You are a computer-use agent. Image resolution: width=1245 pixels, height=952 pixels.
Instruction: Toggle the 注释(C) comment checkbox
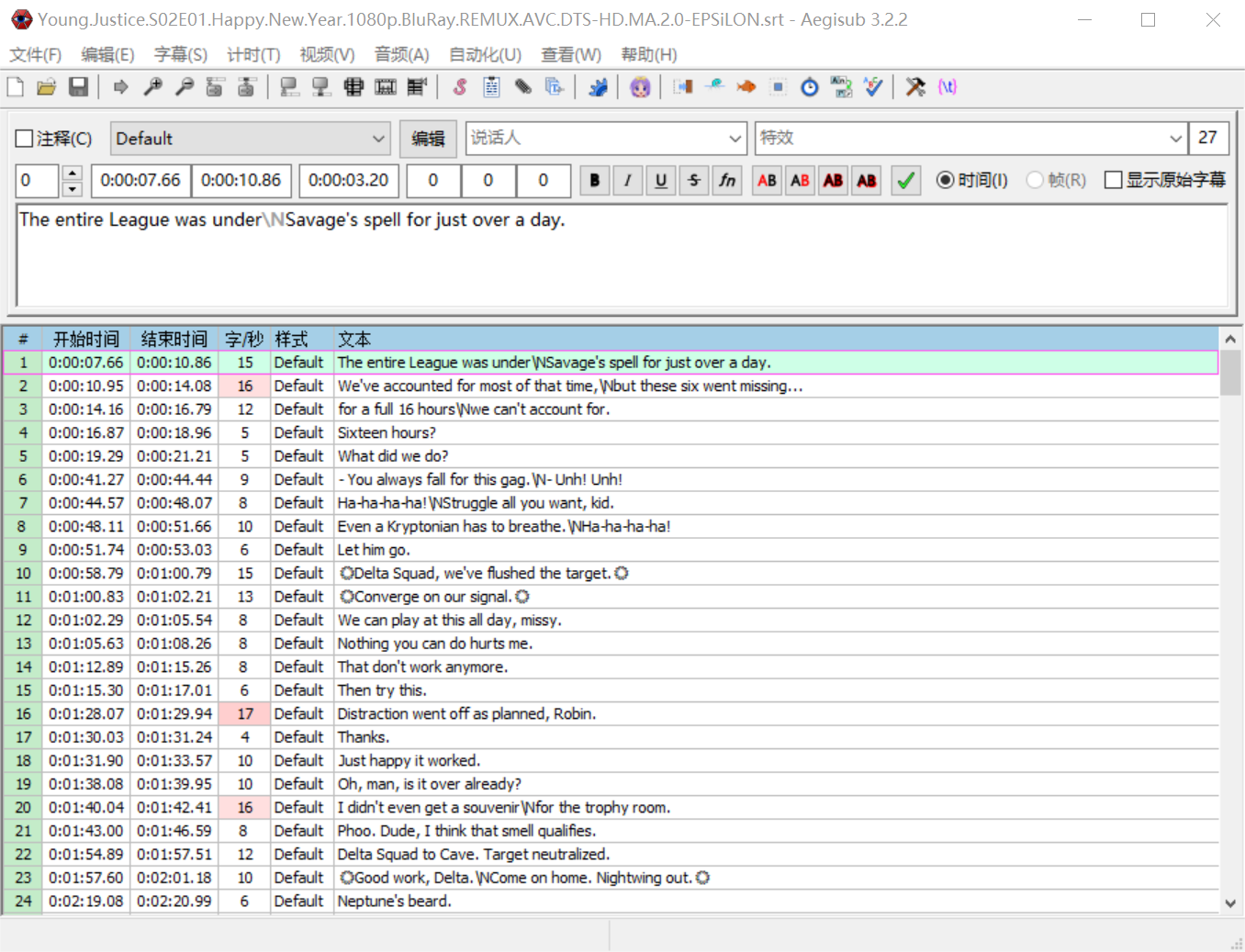(x=25, y=140)
